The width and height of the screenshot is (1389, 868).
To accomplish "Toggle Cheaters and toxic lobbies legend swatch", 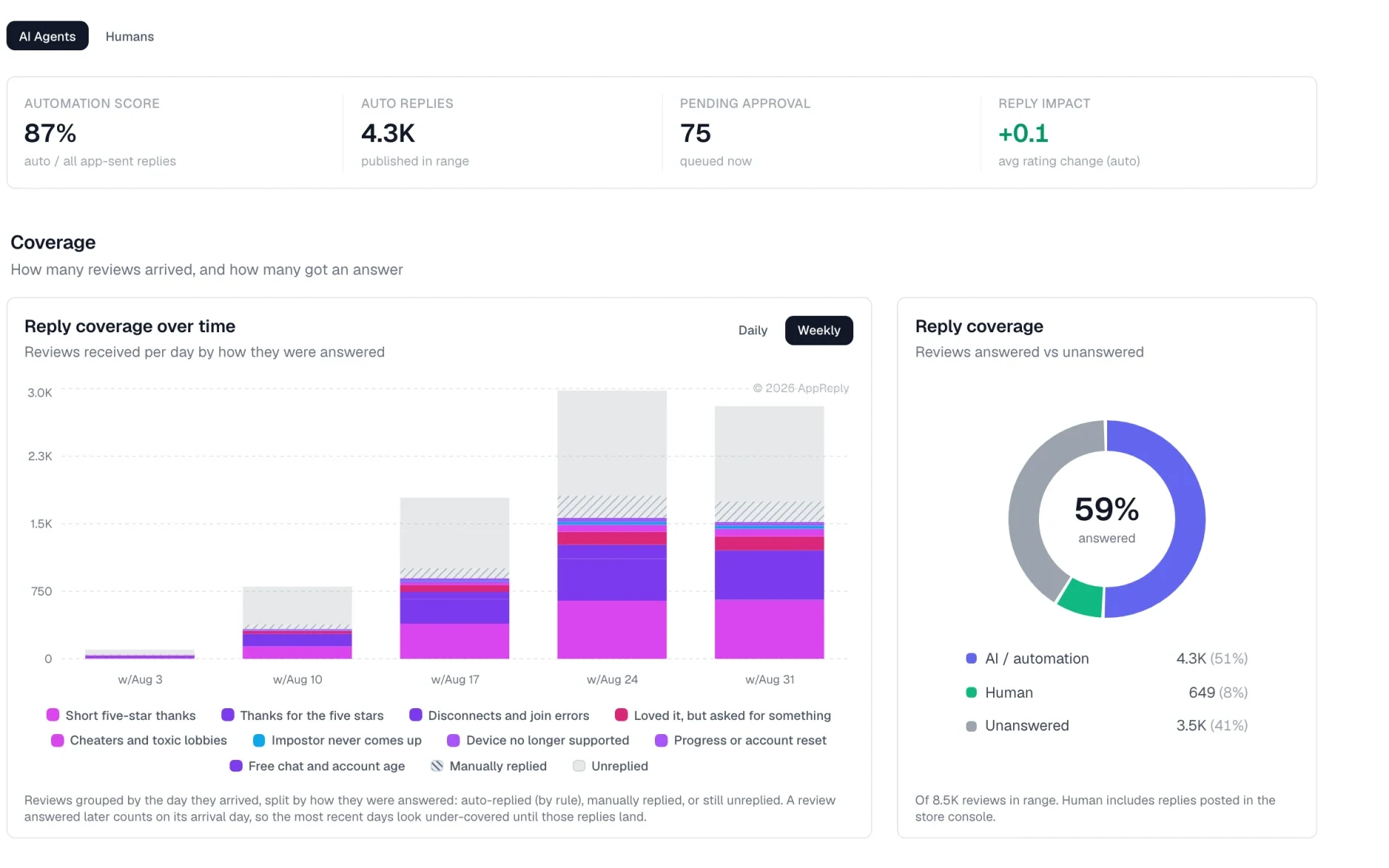I will [57, 740].
